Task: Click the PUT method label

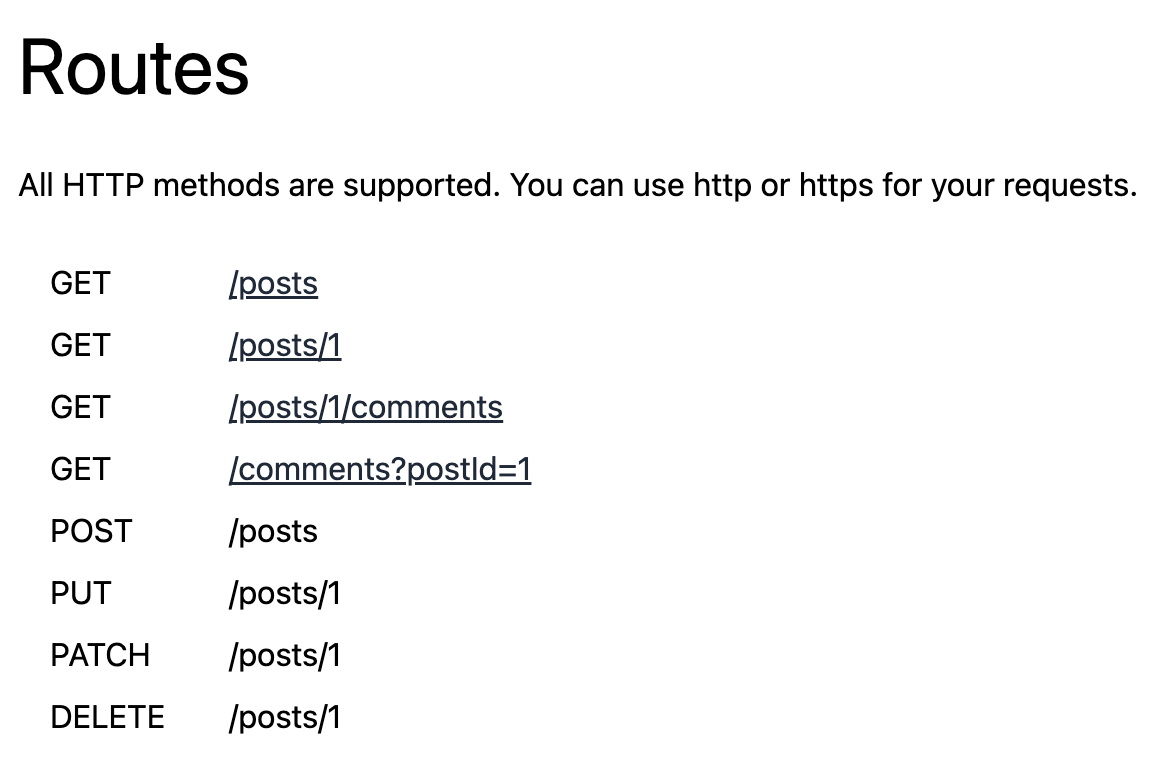Action: click(x=81, y=593)
